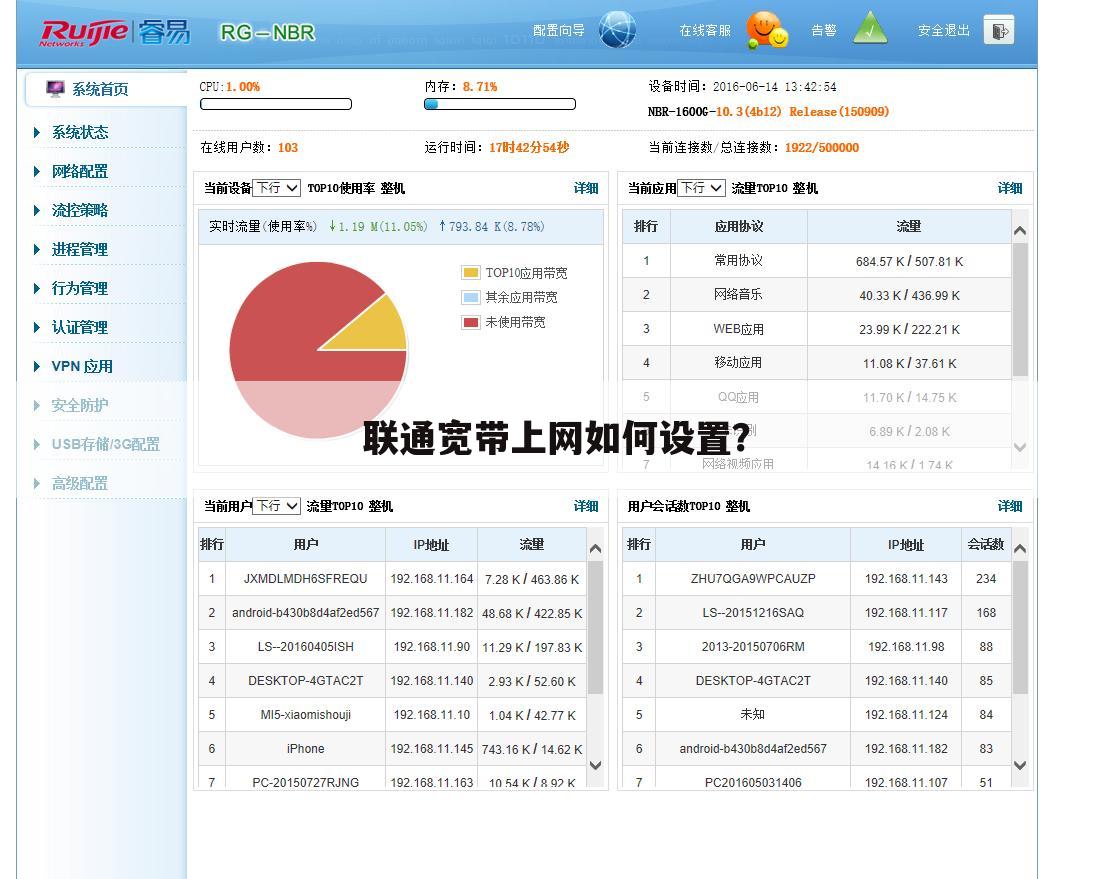
Task: Open 详细 for 用户会话数TOP10 panel
Action: tap(1010, 506)
